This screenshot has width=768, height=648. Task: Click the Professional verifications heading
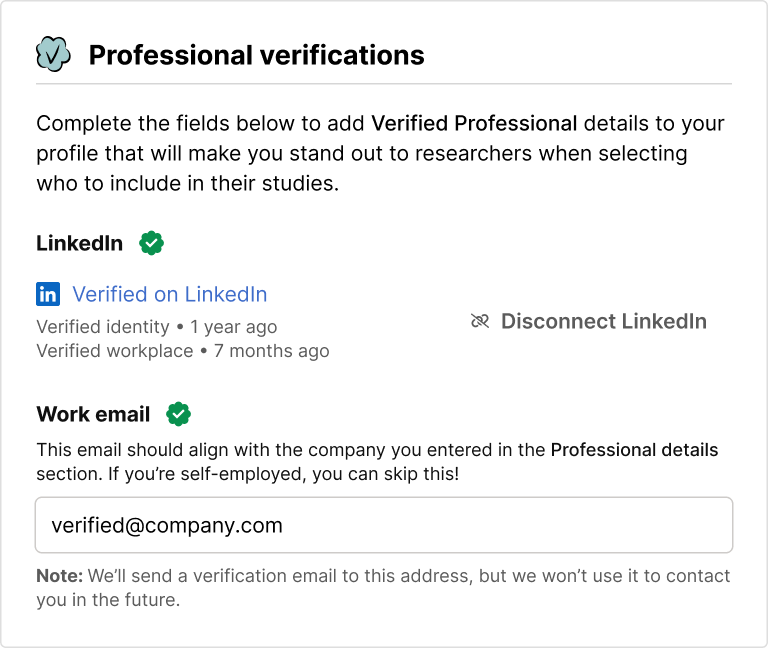(x=256, y=55)
